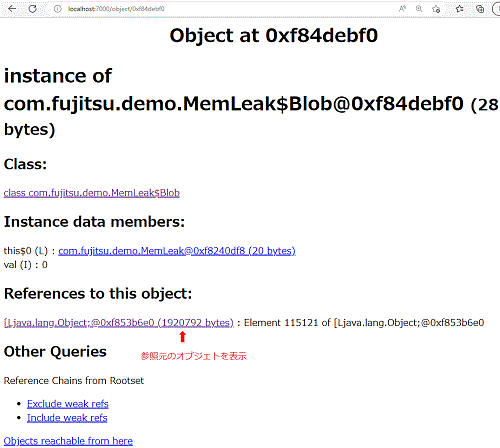The image size is (500, 448).
Task: Click the red annotation arrow under reference
Action: tap(182, 337)
